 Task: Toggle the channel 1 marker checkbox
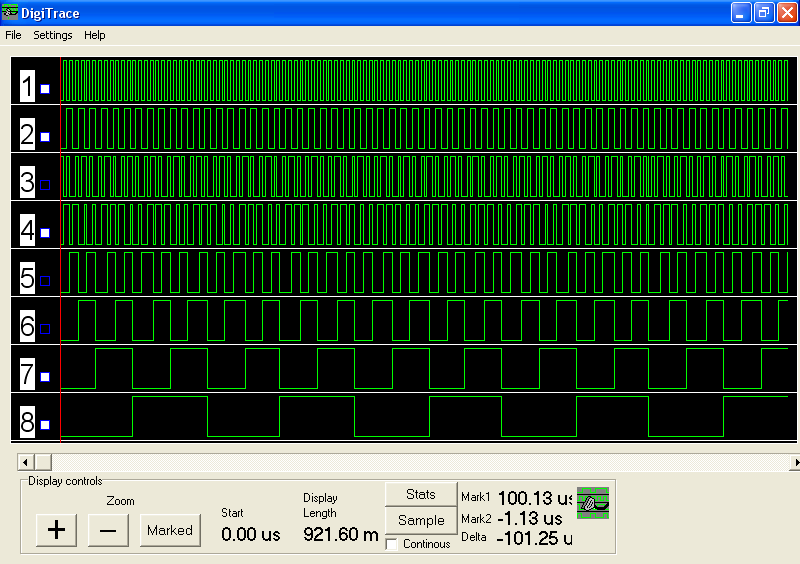click(45, 89)
